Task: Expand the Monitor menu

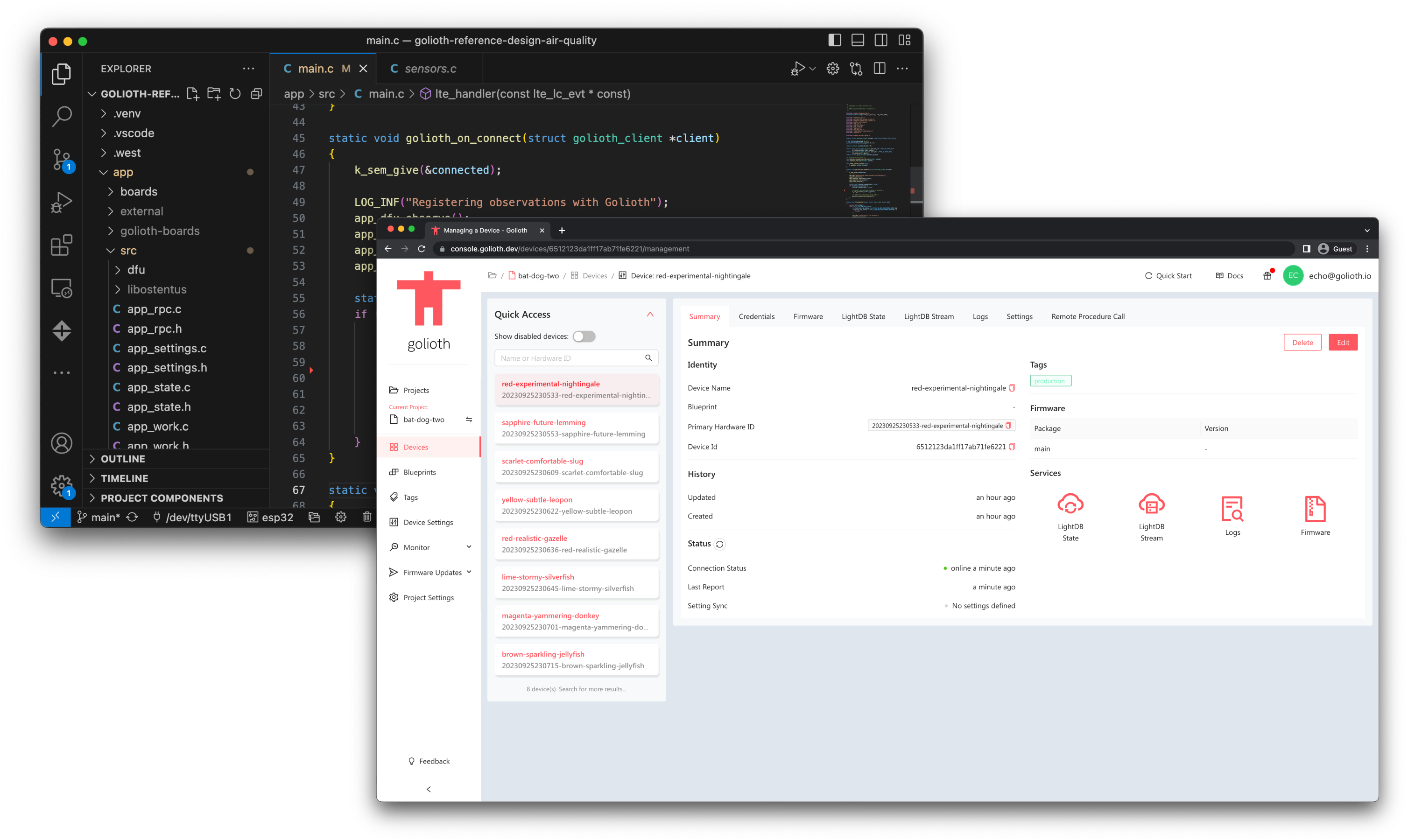Action: pyautogui.click(x=469, y=547)
